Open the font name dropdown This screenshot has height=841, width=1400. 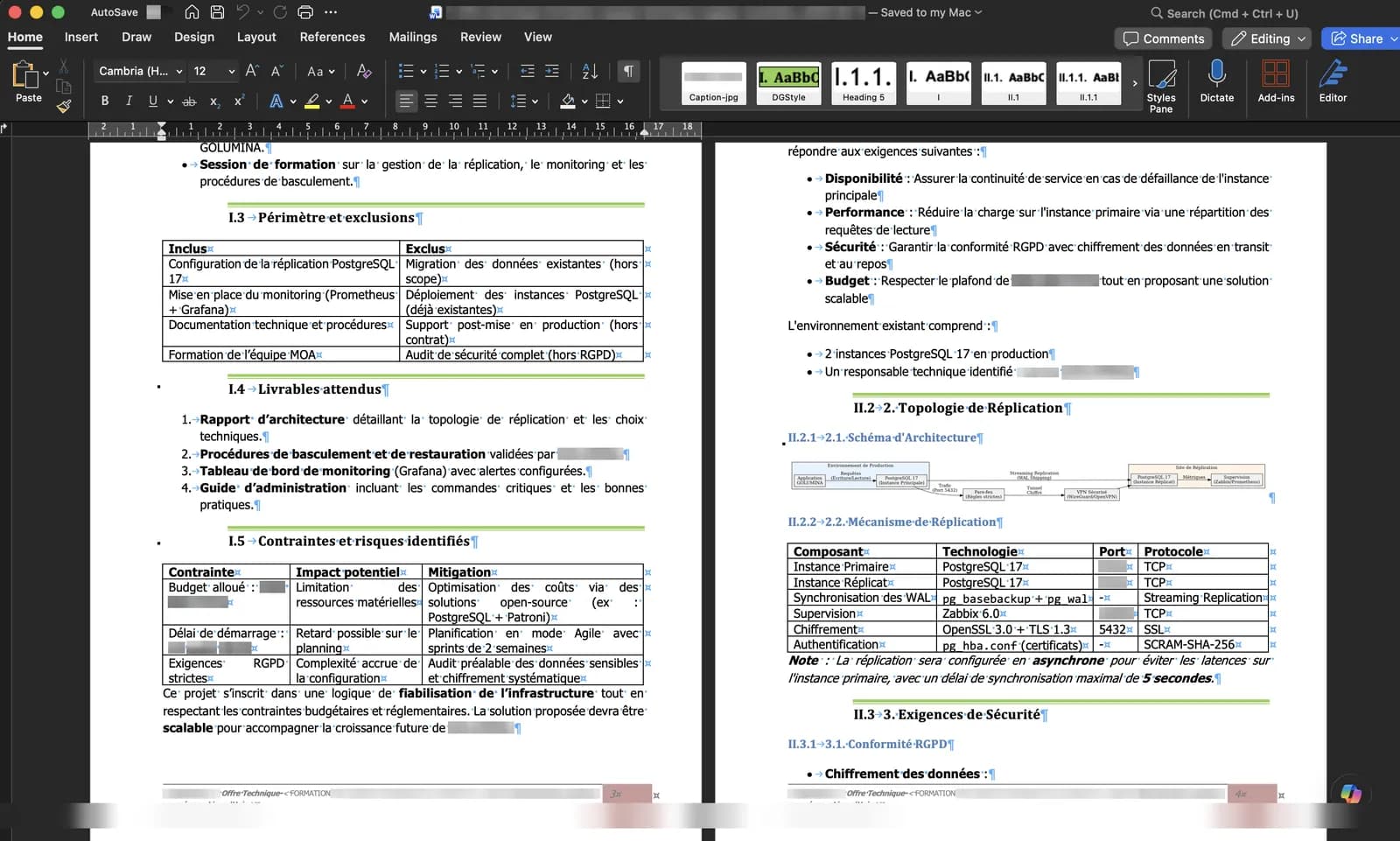pyautogui.click(x=178, y=71)
